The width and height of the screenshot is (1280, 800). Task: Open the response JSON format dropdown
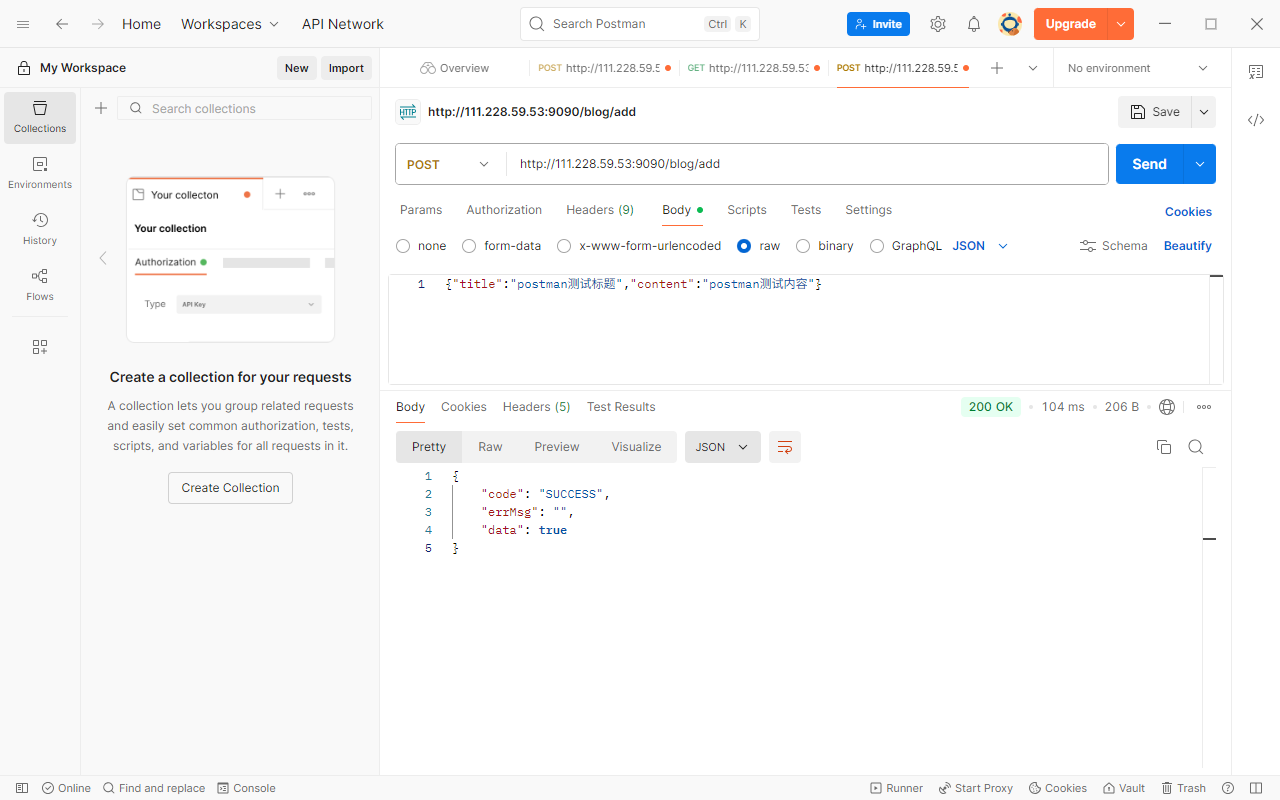723,447
